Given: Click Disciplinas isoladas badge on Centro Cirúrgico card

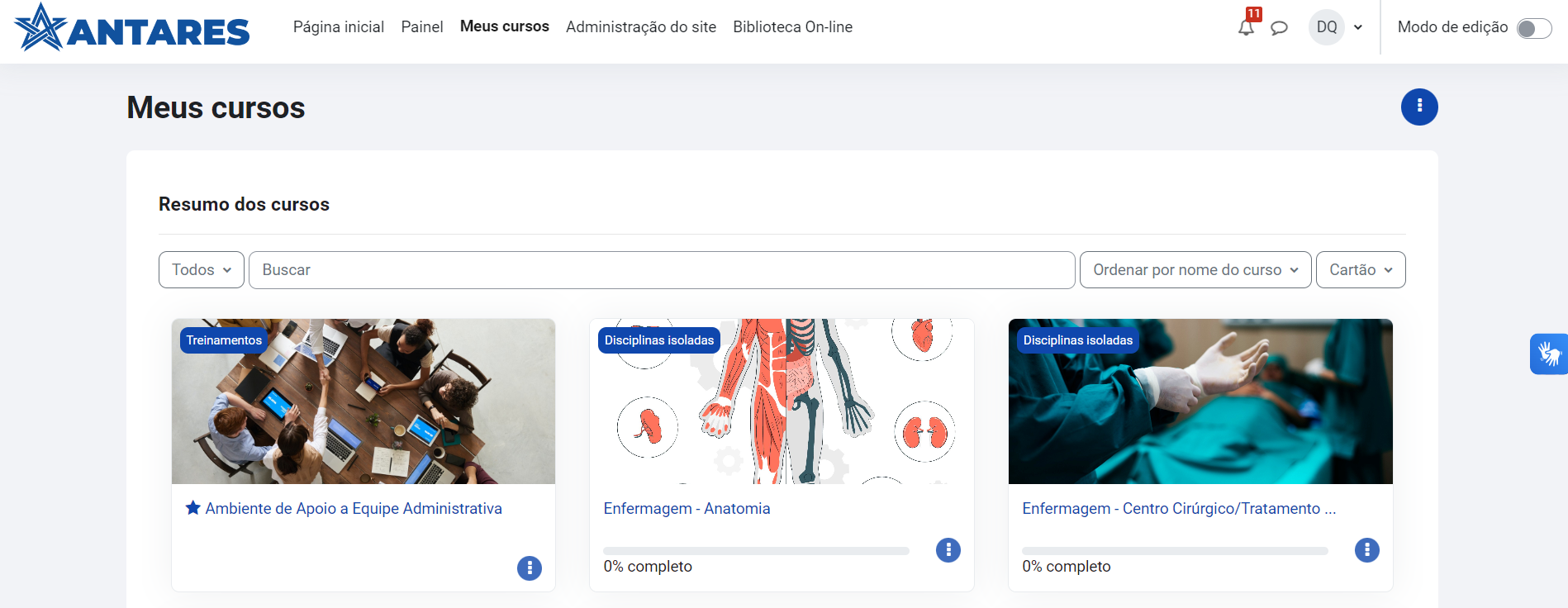Looking at the screenshot, I should pos(1078,340).
